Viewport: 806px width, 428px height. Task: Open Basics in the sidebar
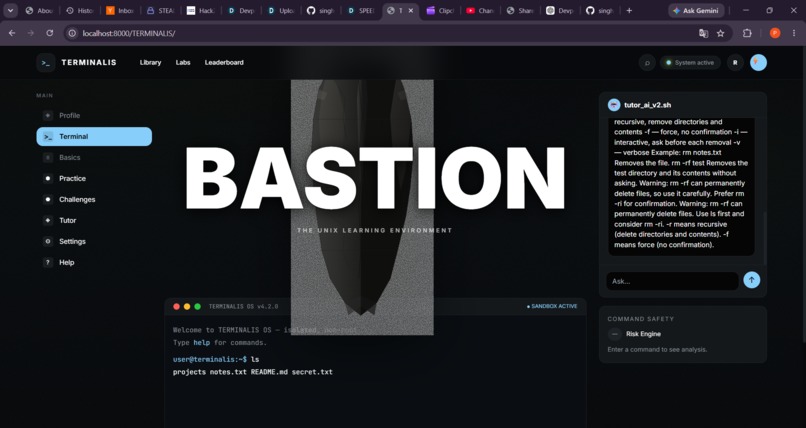[x=94, y=158]
